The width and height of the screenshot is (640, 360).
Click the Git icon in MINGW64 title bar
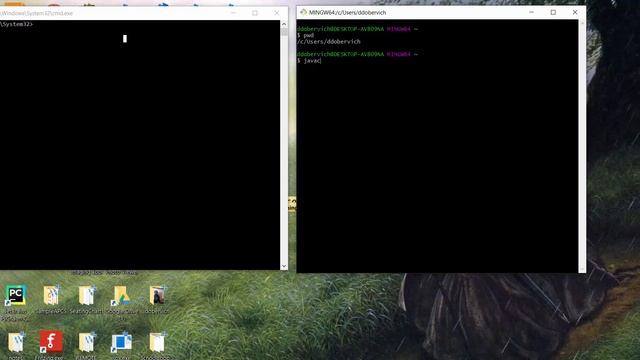(303, 12)
